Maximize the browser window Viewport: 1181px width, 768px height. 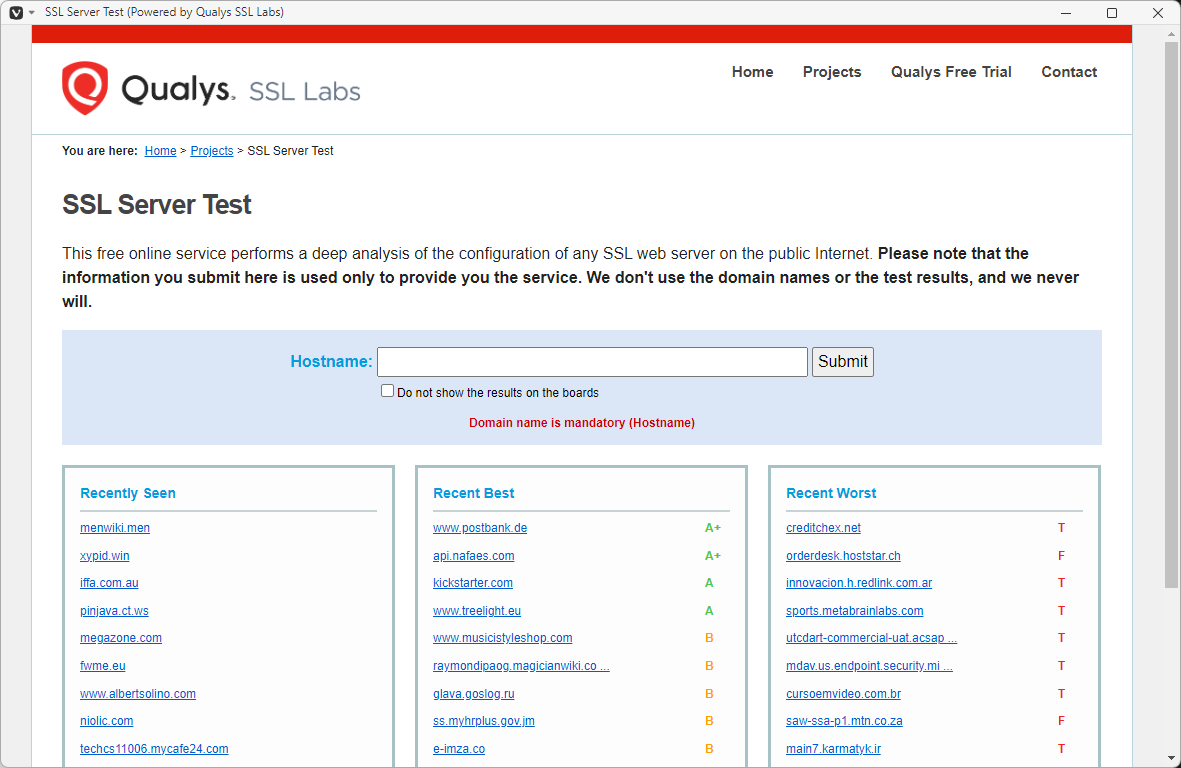pyautogui.click(x=1112, y=13)
